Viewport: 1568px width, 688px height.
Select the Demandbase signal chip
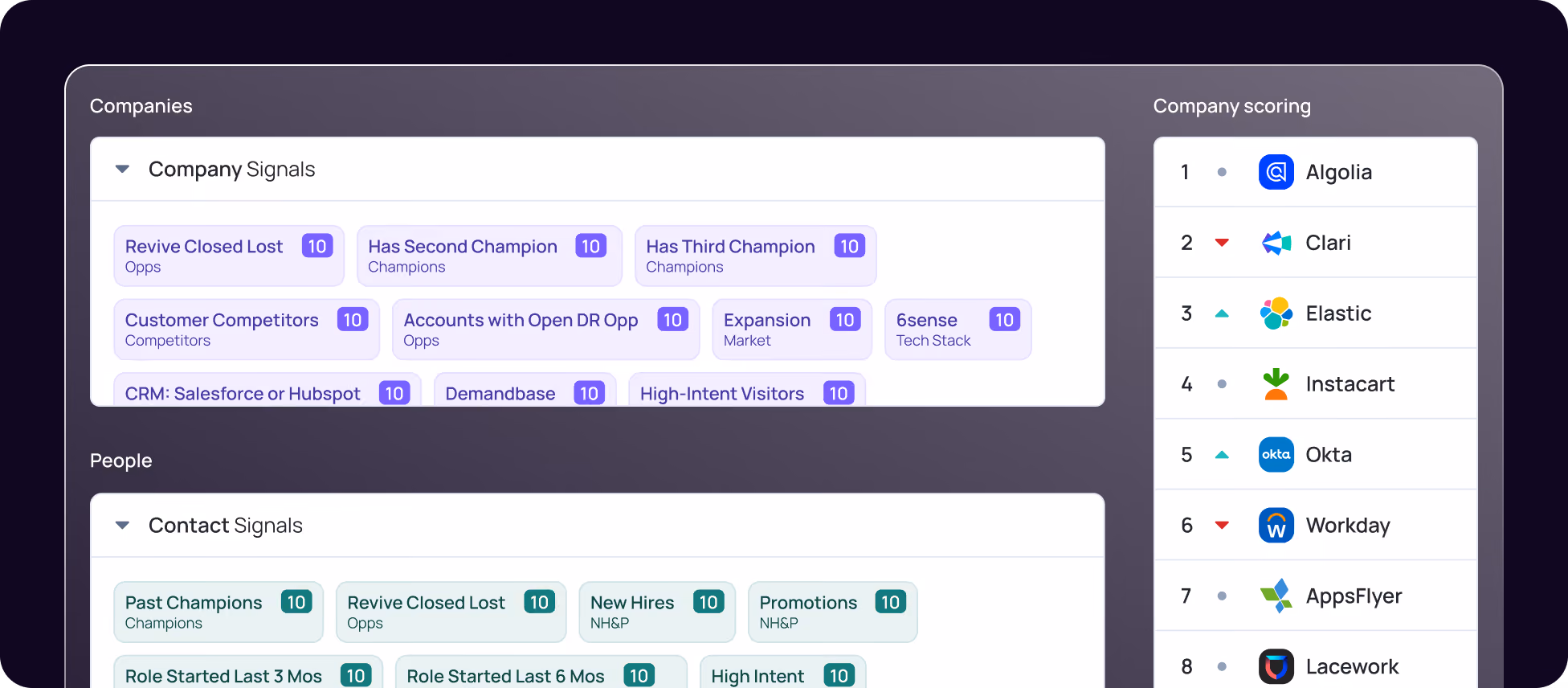pos(525,390)
